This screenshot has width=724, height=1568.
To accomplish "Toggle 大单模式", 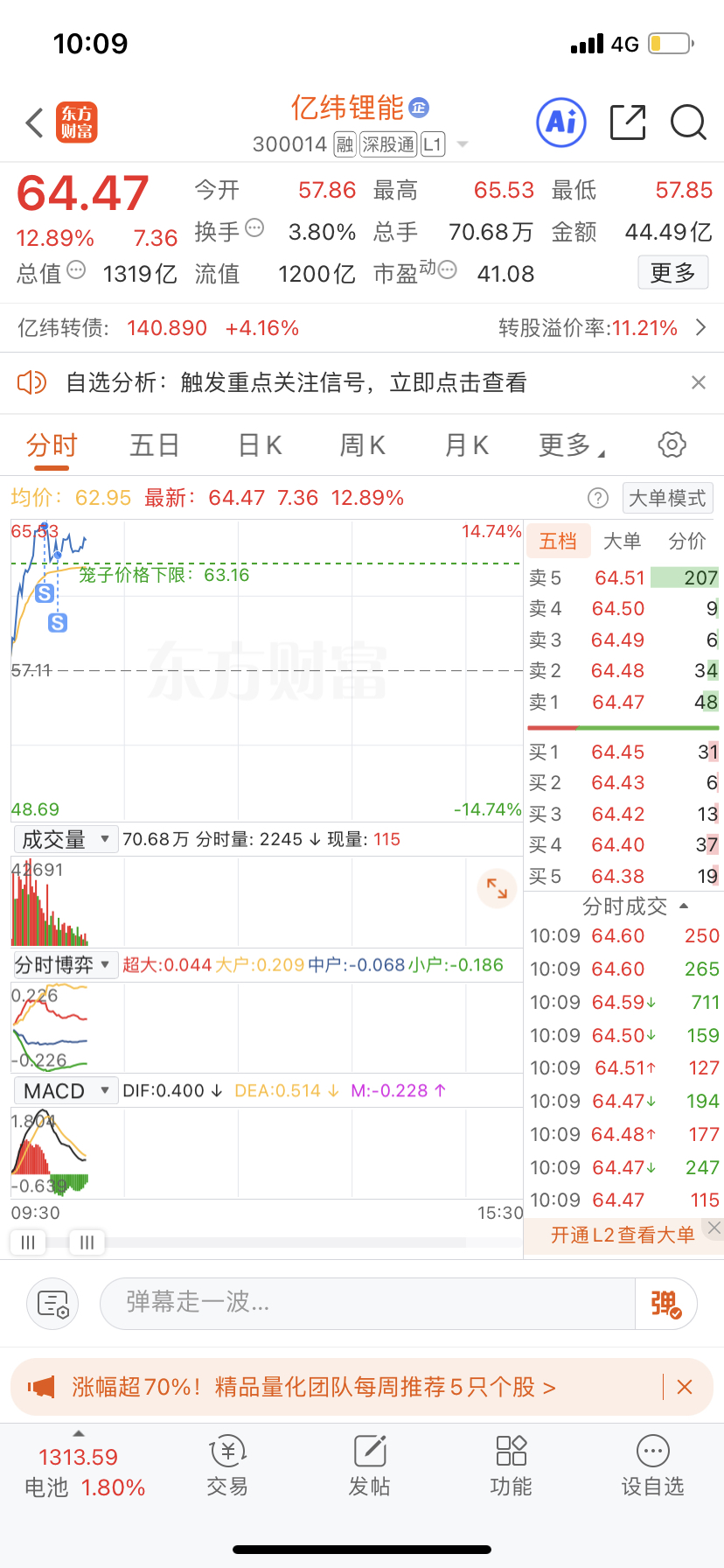I will 667,499.
